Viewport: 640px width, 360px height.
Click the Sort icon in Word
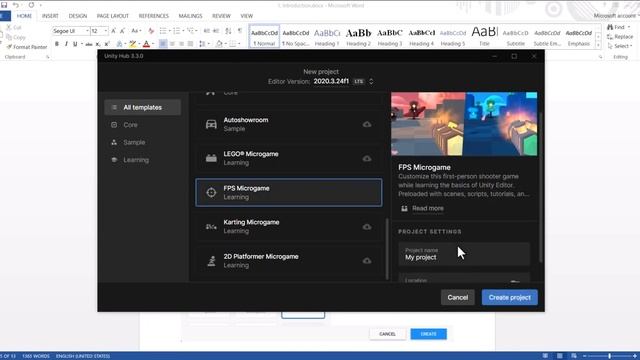click(228, 31)
